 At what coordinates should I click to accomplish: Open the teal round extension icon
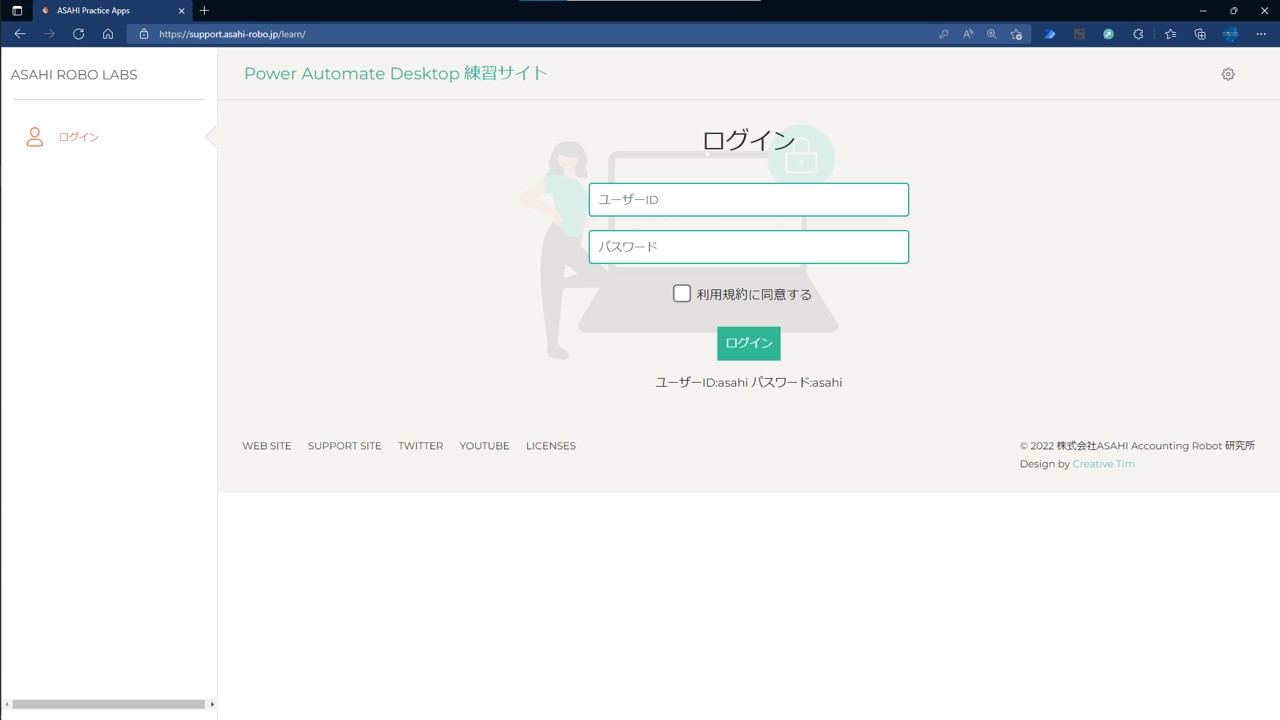click(x=1108, y=34)
